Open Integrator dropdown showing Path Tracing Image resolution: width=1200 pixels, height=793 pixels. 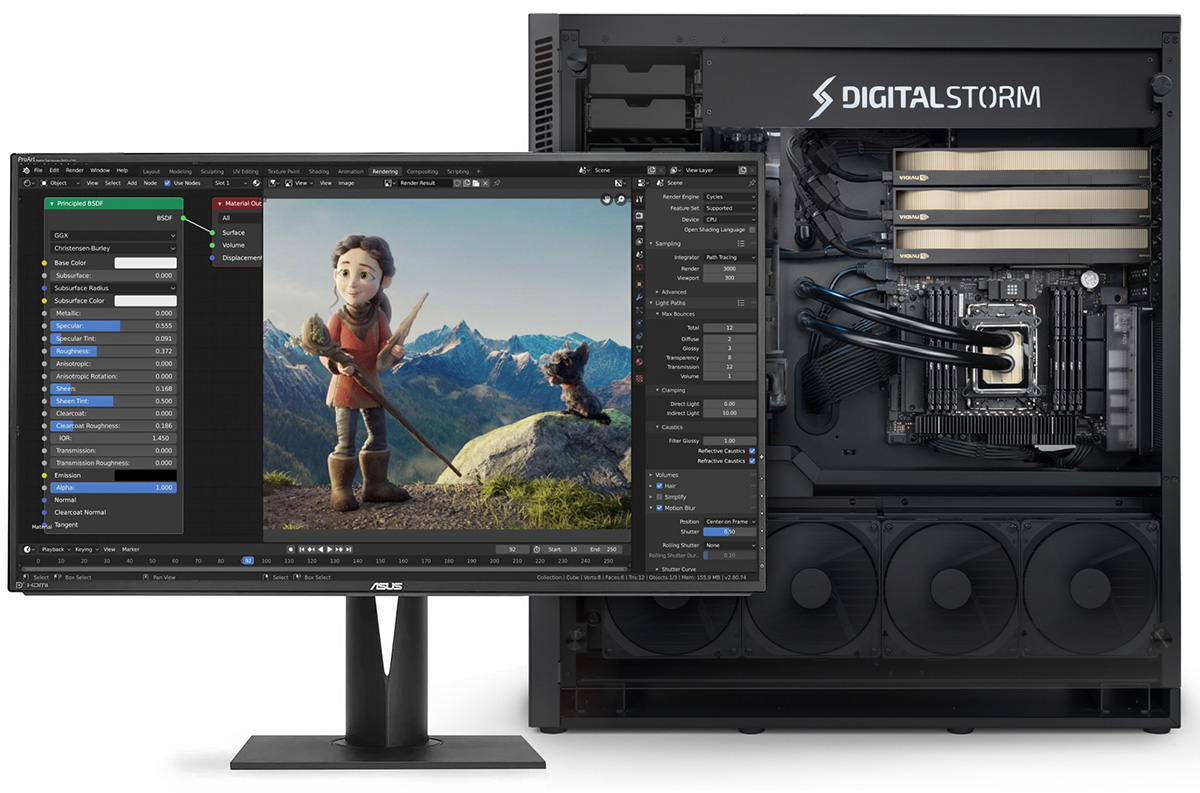pos(730,257)
